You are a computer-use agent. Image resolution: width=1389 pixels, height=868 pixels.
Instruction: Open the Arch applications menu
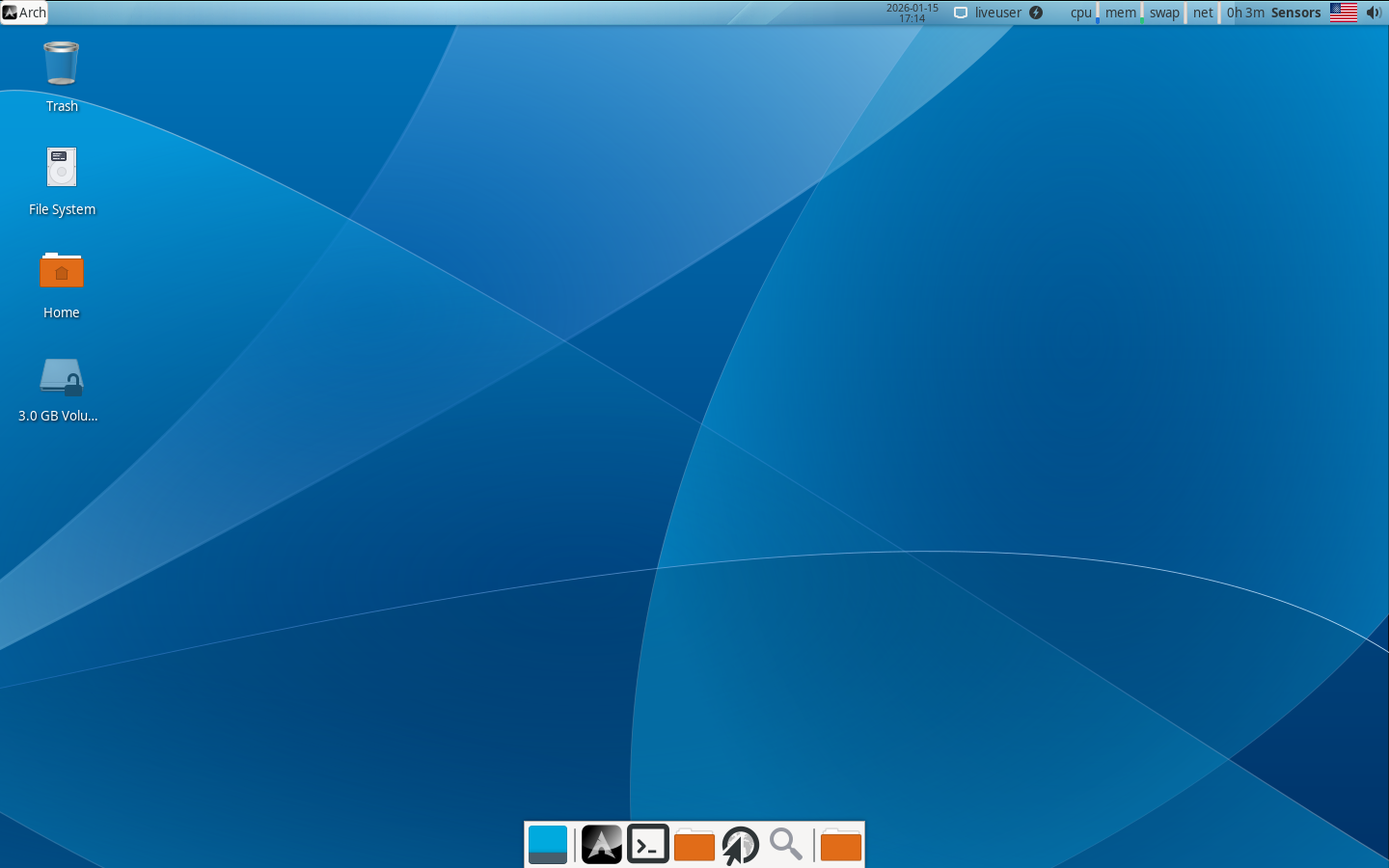point(24,13)
